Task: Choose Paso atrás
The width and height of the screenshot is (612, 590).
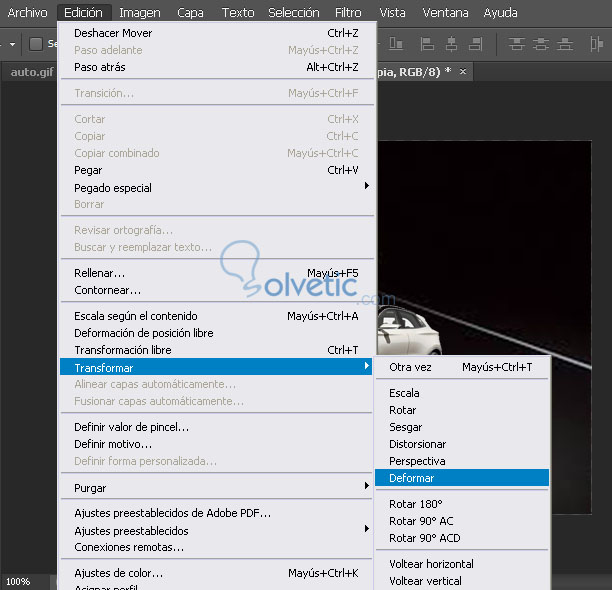Action: click(217, 67)
